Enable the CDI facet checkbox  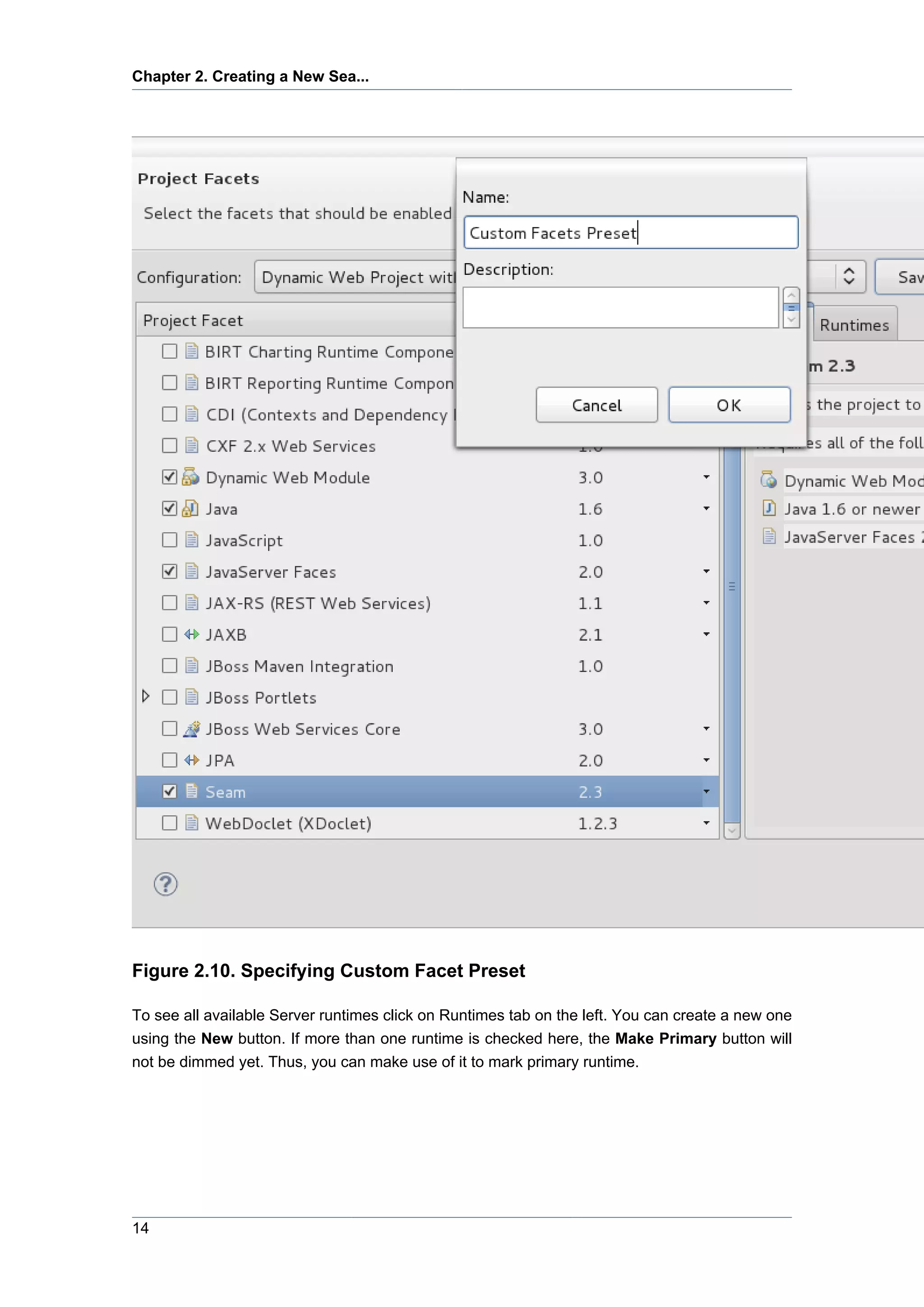170,414
